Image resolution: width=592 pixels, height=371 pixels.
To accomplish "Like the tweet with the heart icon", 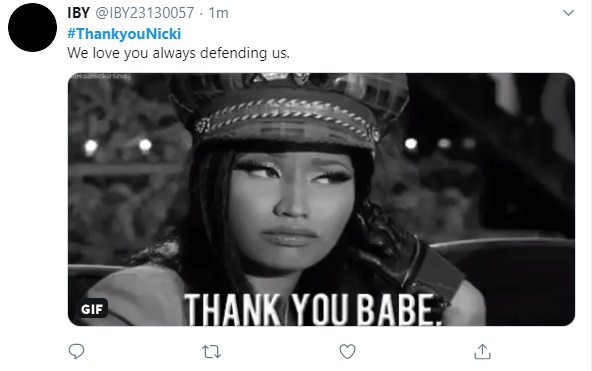I will pos(347,351).
